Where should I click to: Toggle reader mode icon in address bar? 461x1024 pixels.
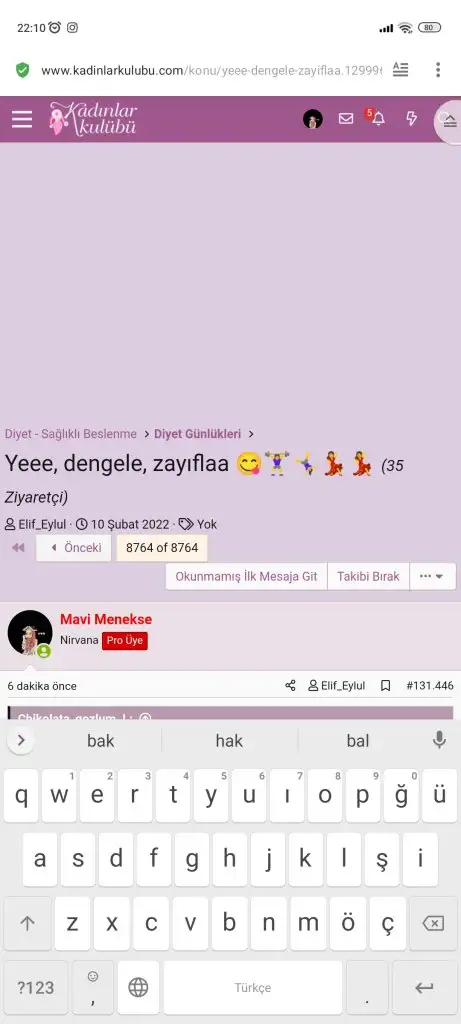(400, 70)
